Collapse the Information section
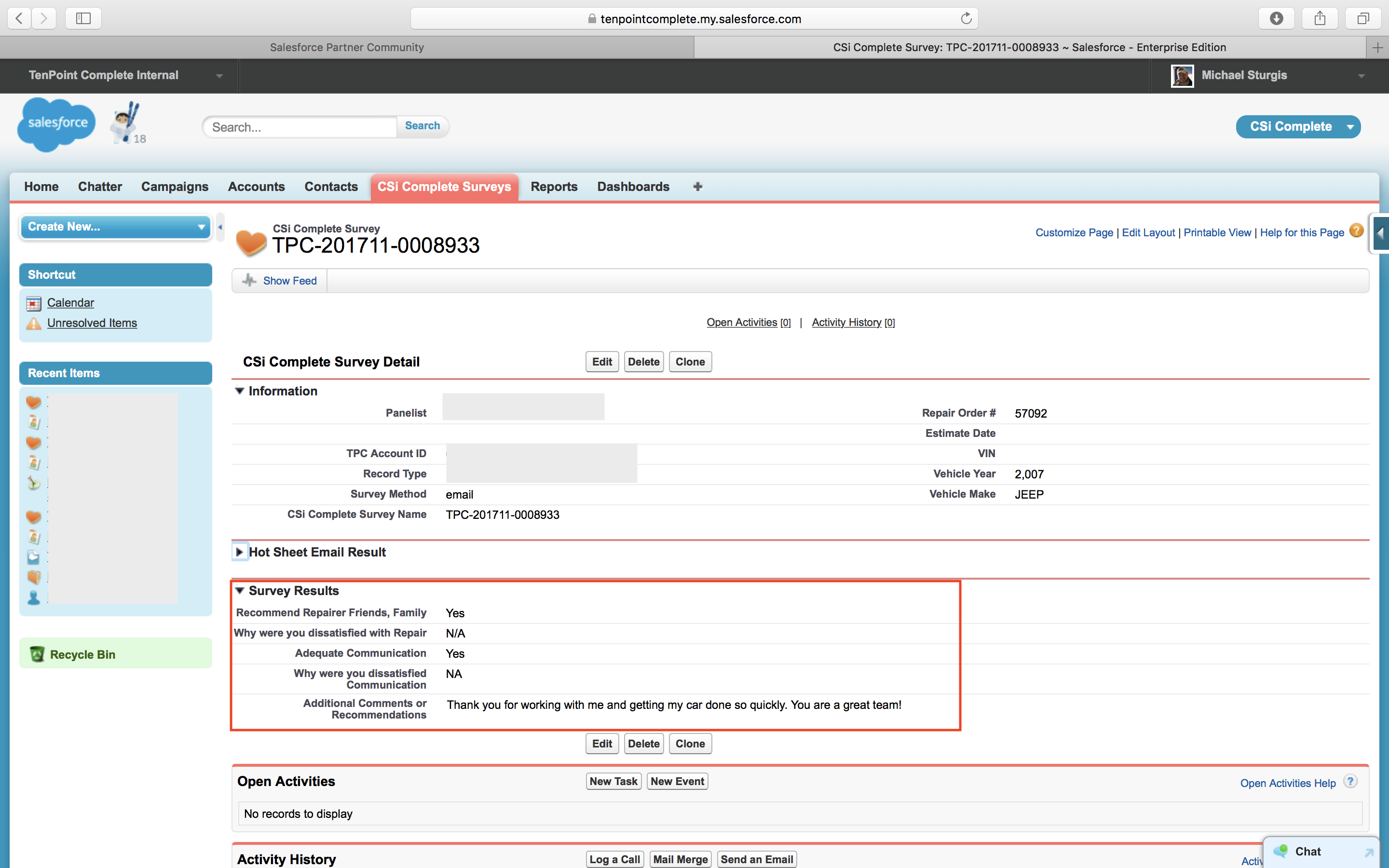 point(240,391)
